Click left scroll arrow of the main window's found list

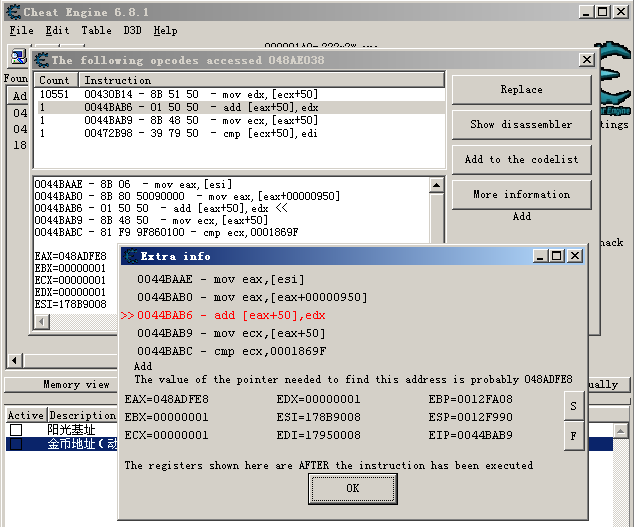click(x=15, y=360)
